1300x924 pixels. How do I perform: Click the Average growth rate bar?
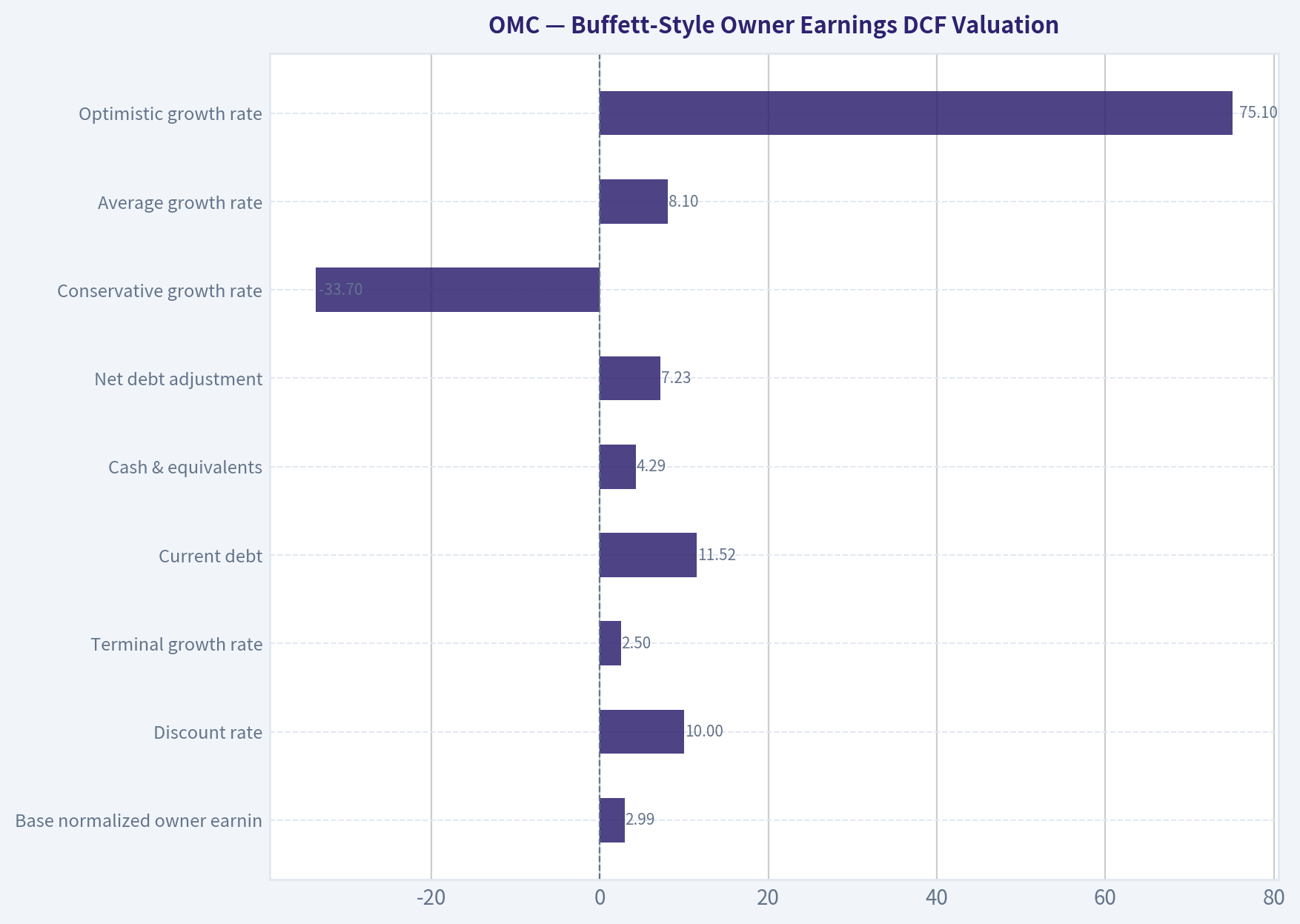[634, 202]
